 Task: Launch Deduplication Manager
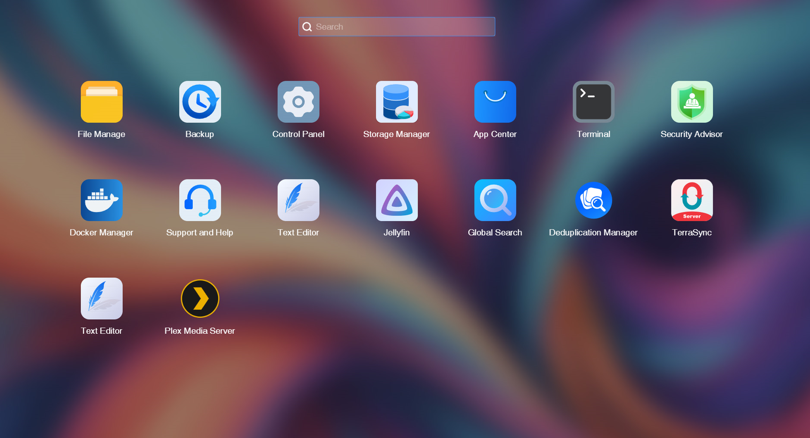[x=593, y=200]
